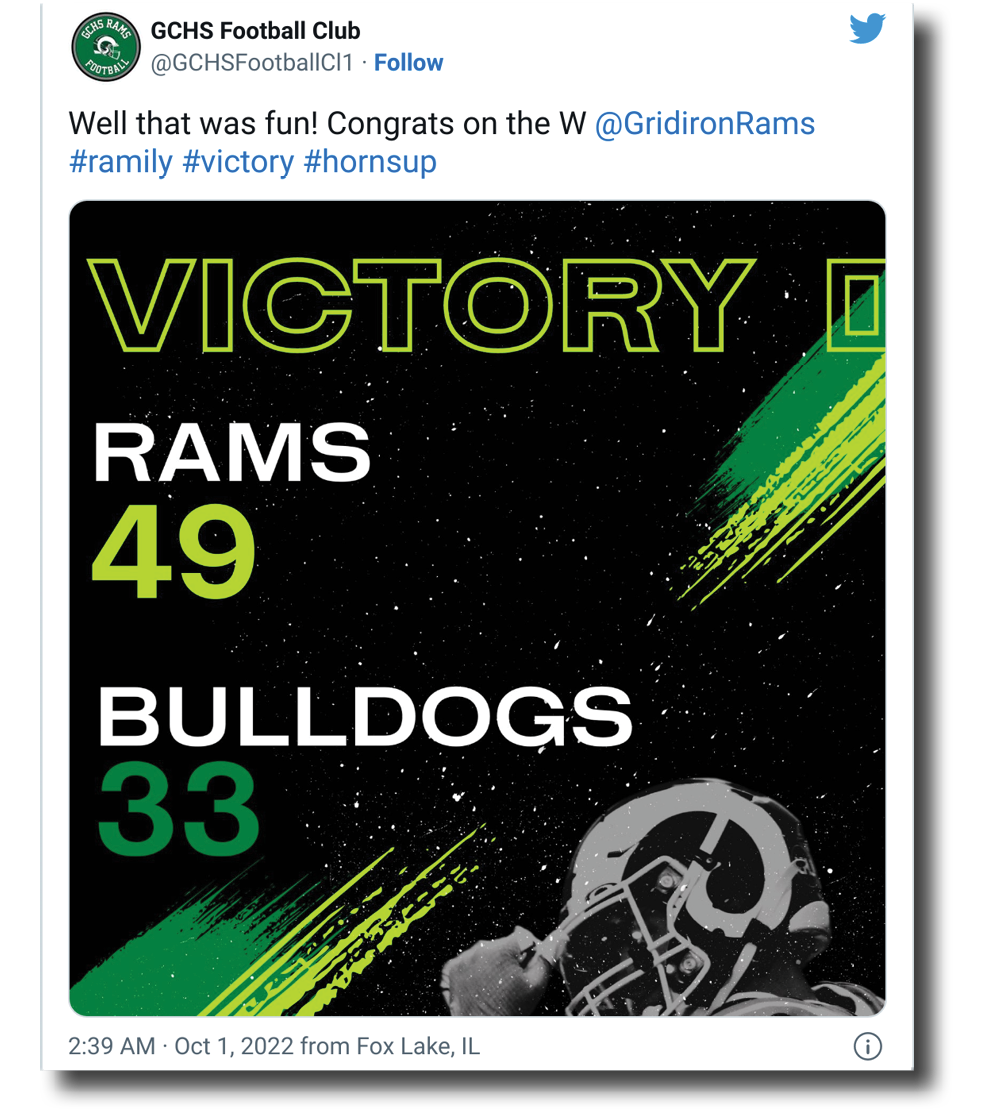
Task: Click the GCHS Rams Football profile avatar
Action: [x=104, y=47]
